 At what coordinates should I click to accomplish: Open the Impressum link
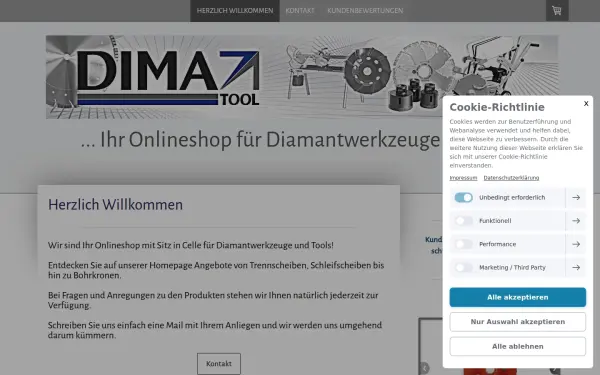463,178
